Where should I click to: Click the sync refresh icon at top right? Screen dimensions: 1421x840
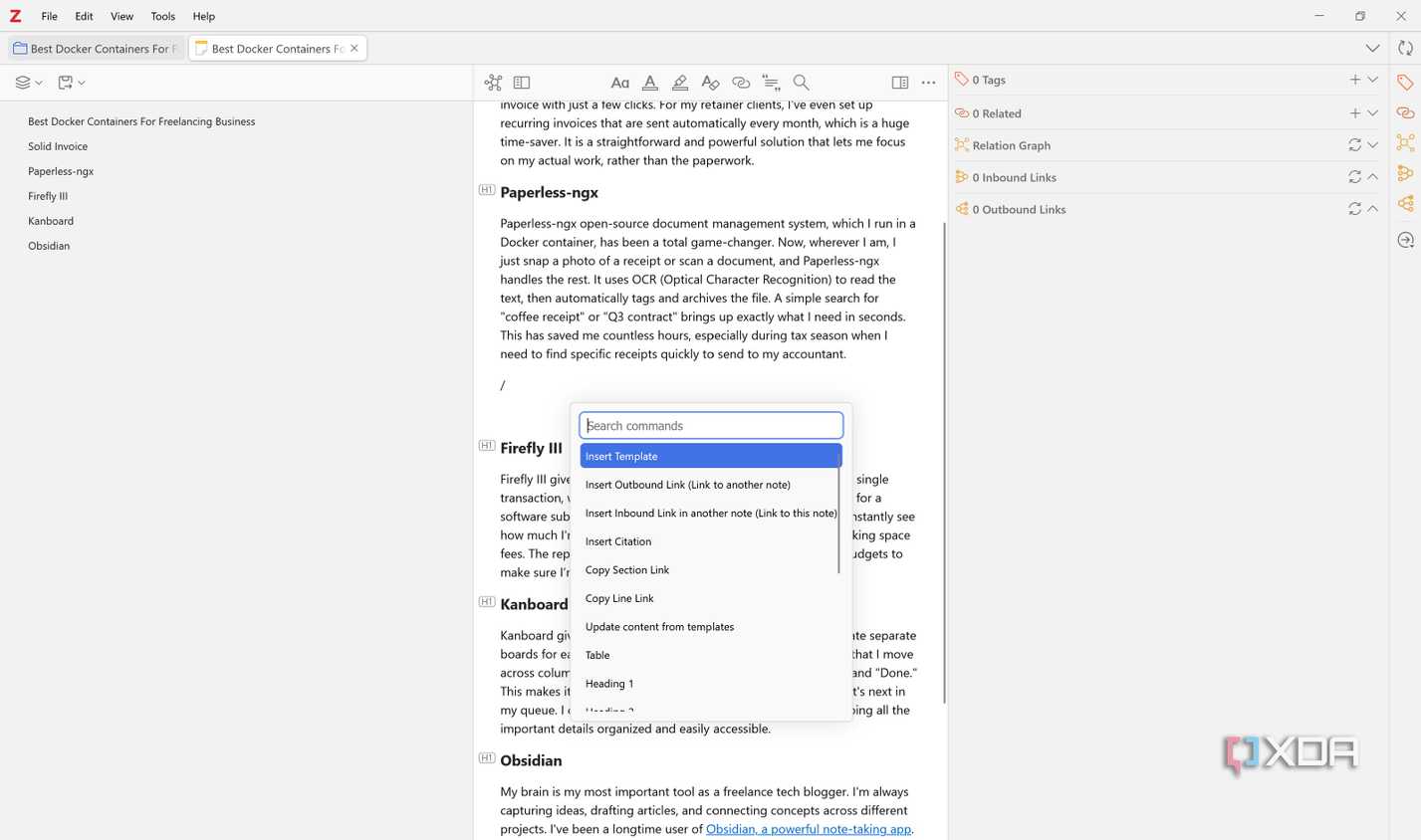click(x=1405, y=48)
